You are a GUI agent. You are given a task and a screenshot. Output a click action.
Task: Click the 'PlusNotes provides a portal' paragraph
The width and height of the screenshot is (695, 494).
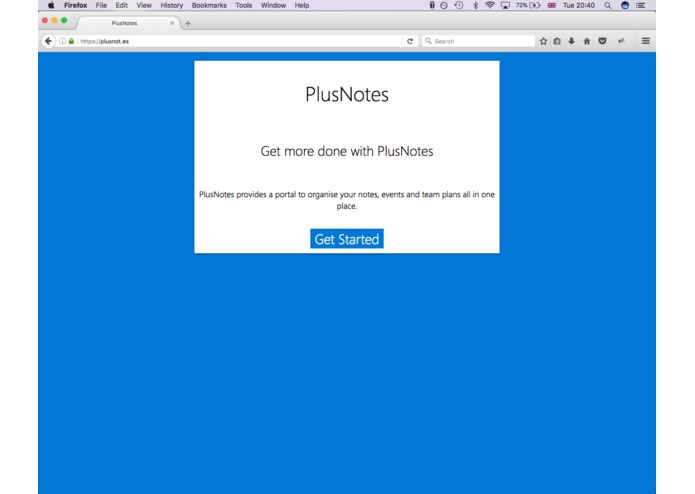pos(347,200)
